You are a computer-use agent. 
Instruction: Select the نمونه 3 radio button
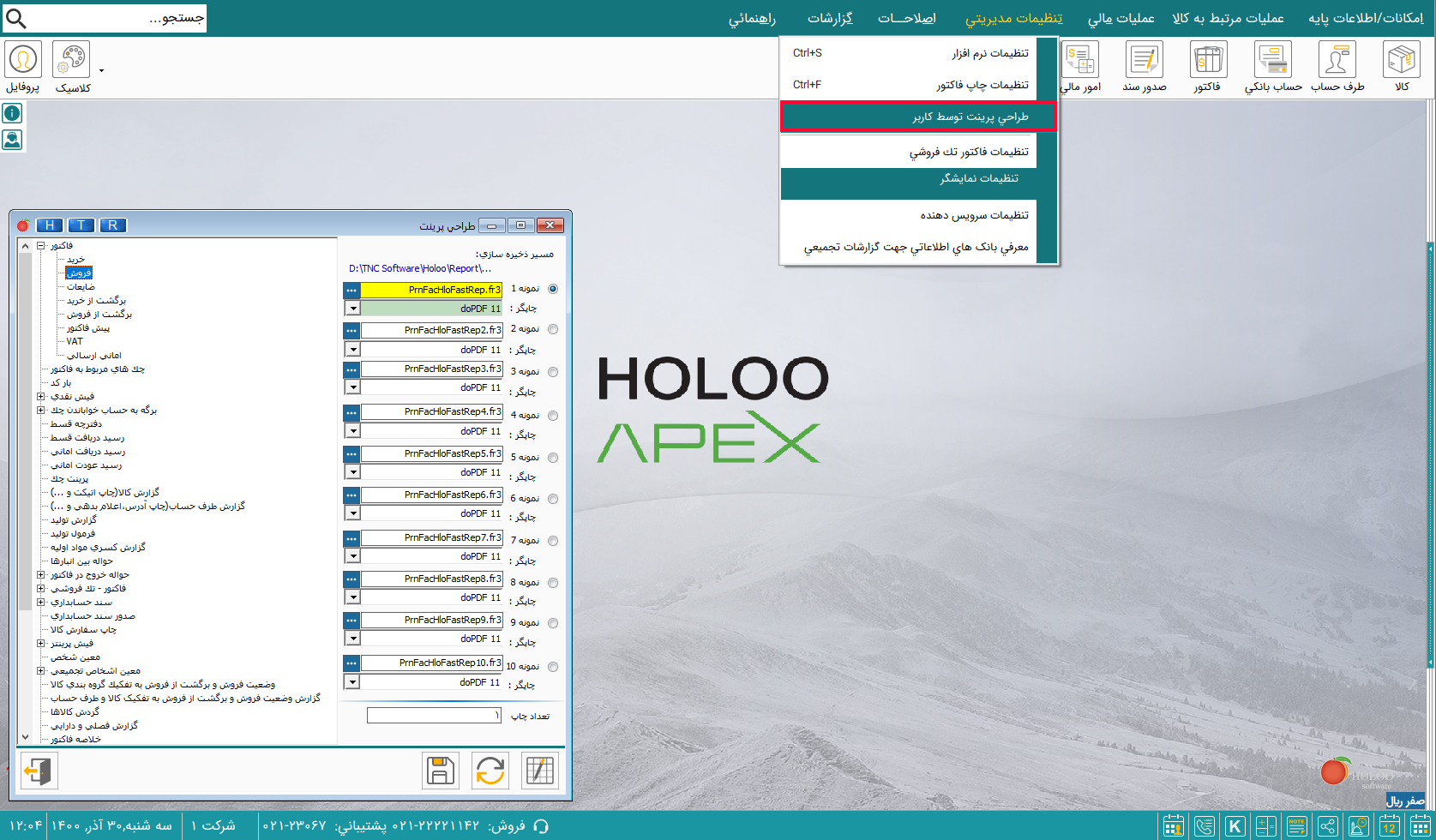tap(553, 372)
